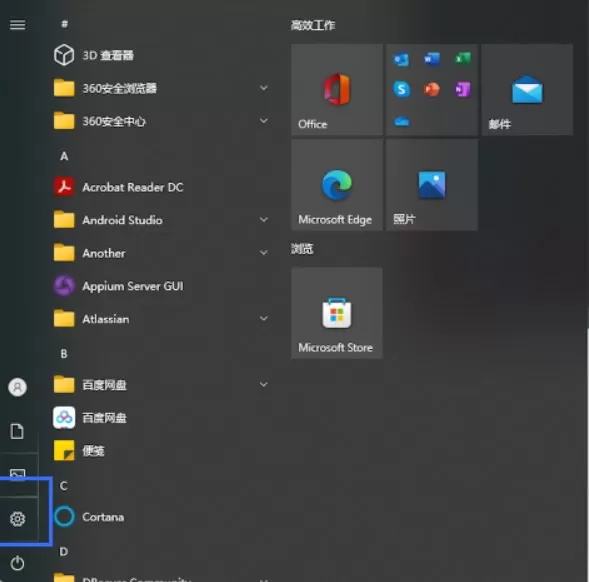This screenshot has width=589, height=582.
Task: Jump via the A letter header
Action: pyautogui.click(x=64, y=156)
